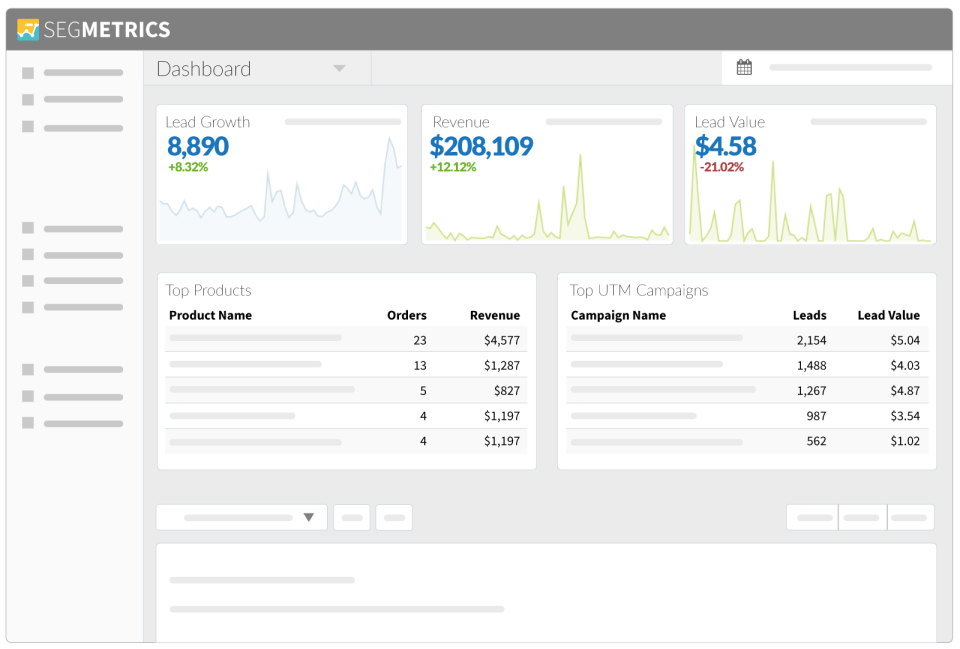Select the first row in Top UTM Campaigns
The image size is (960, 649).
pyautogui.click(x=746, y=340)
